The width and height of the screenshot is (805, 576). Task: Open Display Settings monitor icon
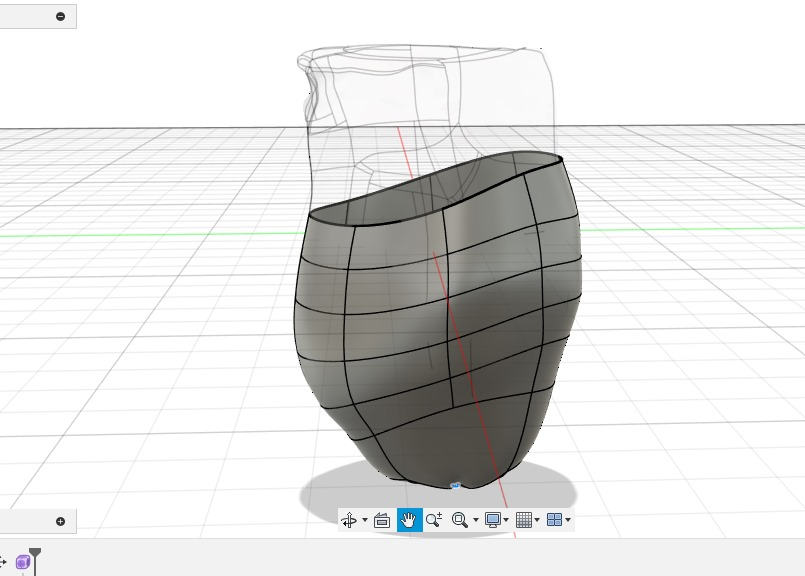click(493, 520)
